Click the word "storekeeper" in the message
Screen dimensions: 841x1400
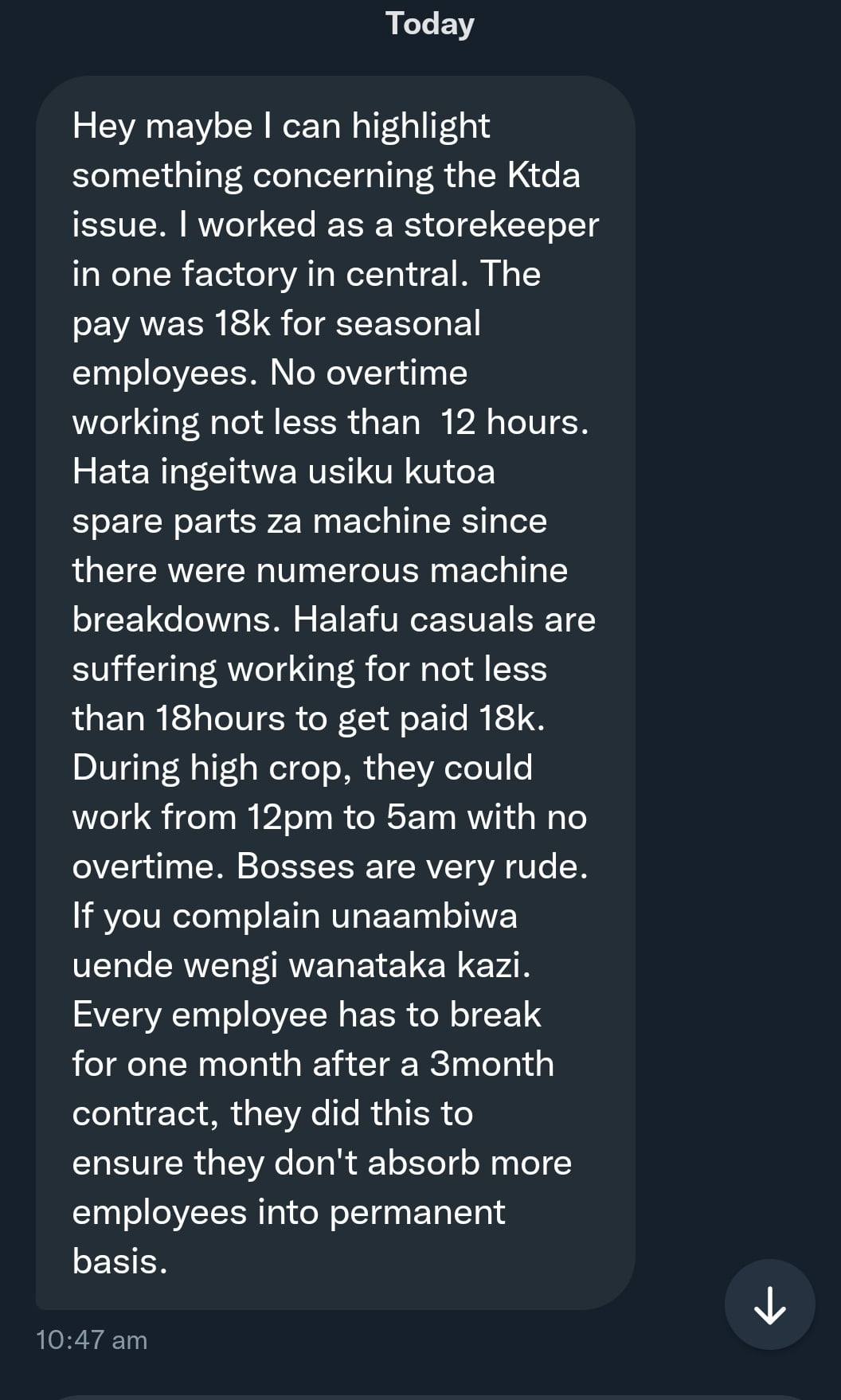(x=501, y=225)
